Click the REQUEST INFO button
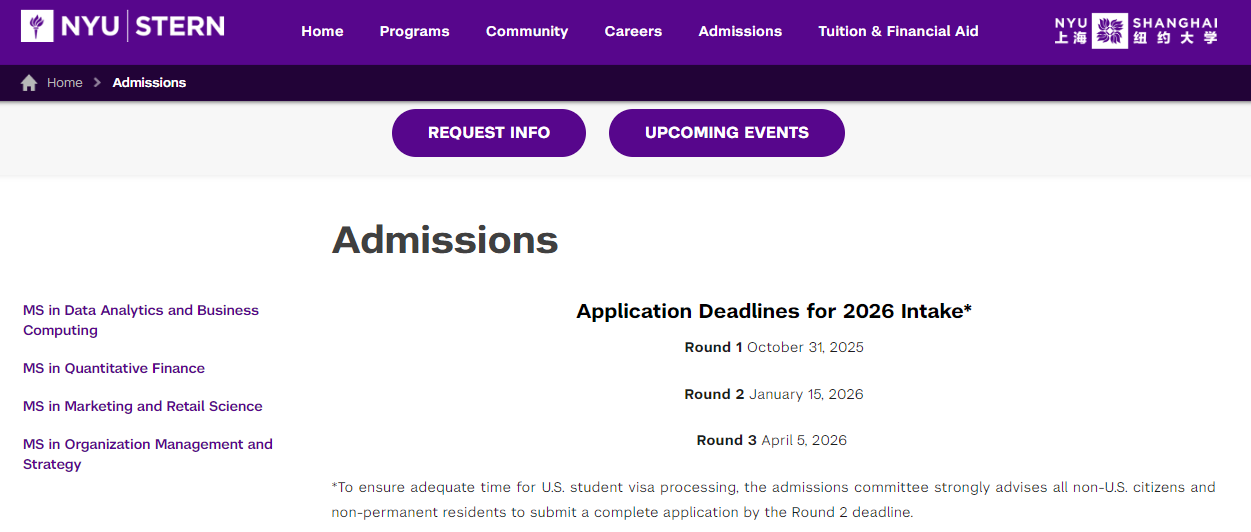This screenshot has height=532, width=1251. coord(489,133)
